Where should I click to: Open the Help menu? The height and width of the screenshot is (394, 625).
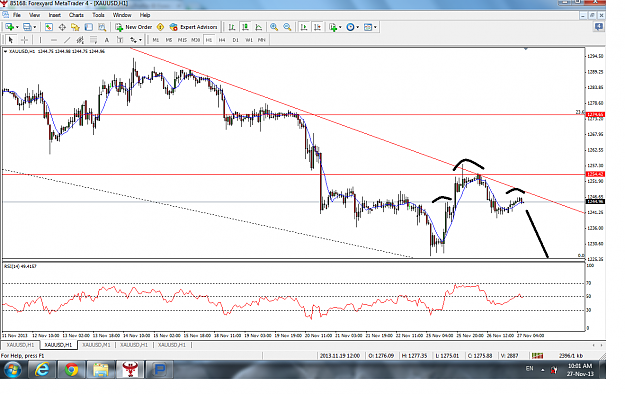(145, 15)
